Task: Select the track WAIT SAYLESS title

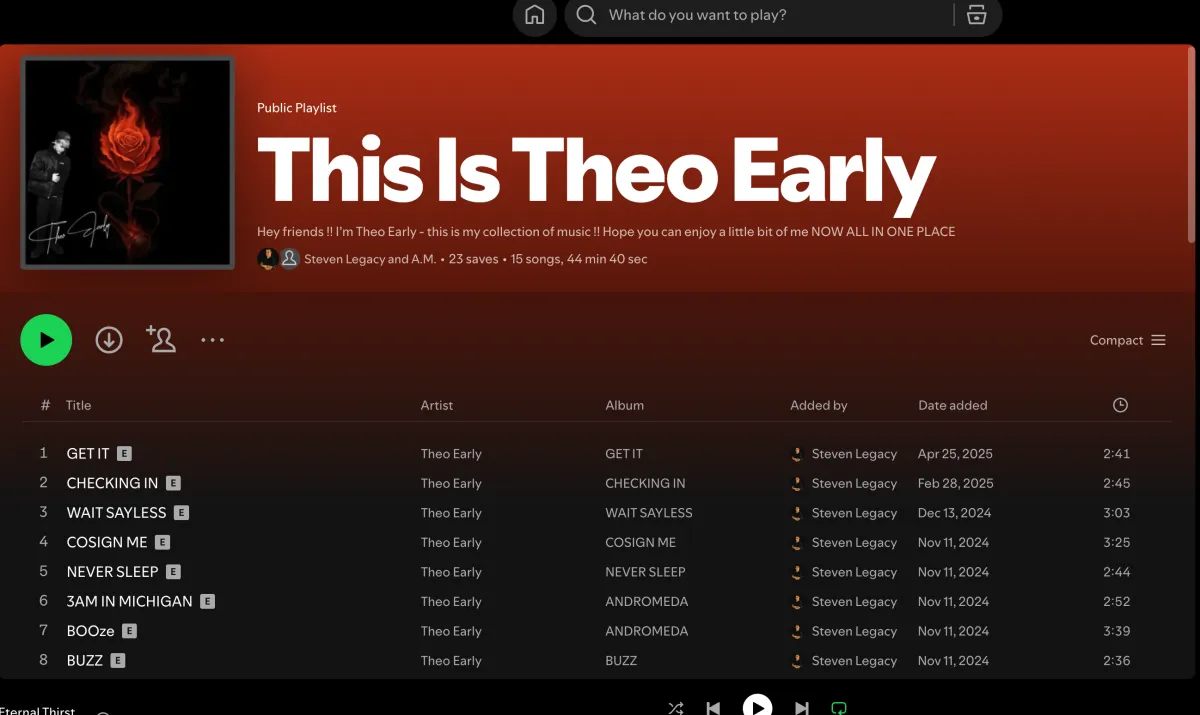Action: (x=116, y=512)
